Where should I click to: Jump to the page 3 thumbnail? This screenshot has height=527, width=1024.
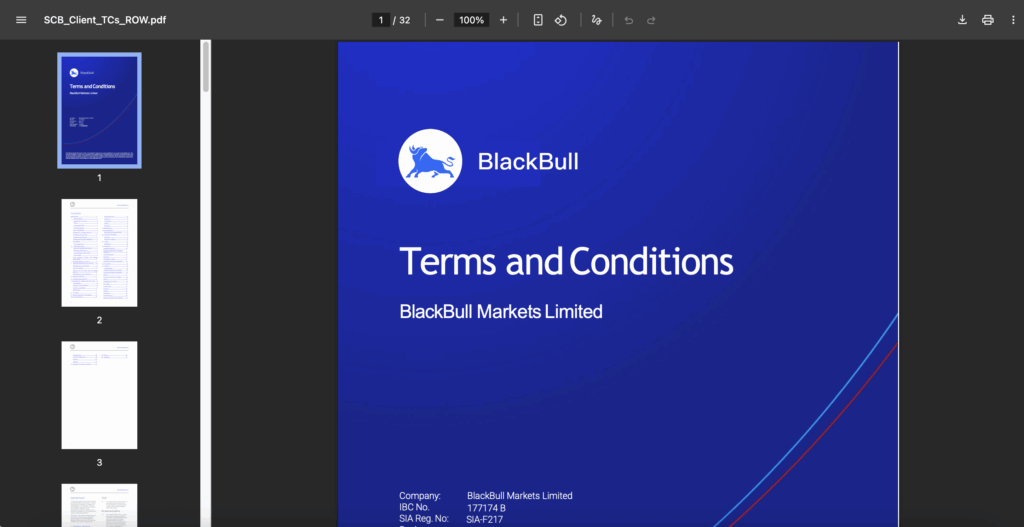click(99, 394)
